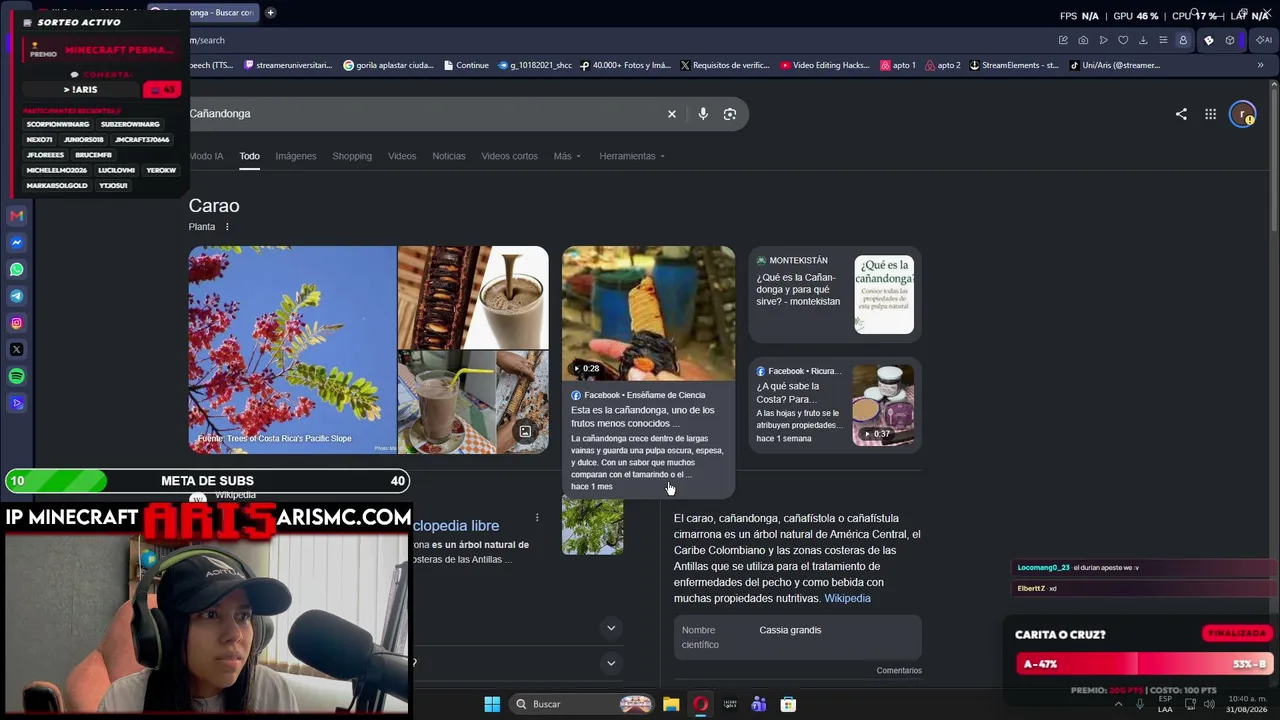Take a snapshot with the camera icon
The image size is (1280, 720).
[1083, 40]
